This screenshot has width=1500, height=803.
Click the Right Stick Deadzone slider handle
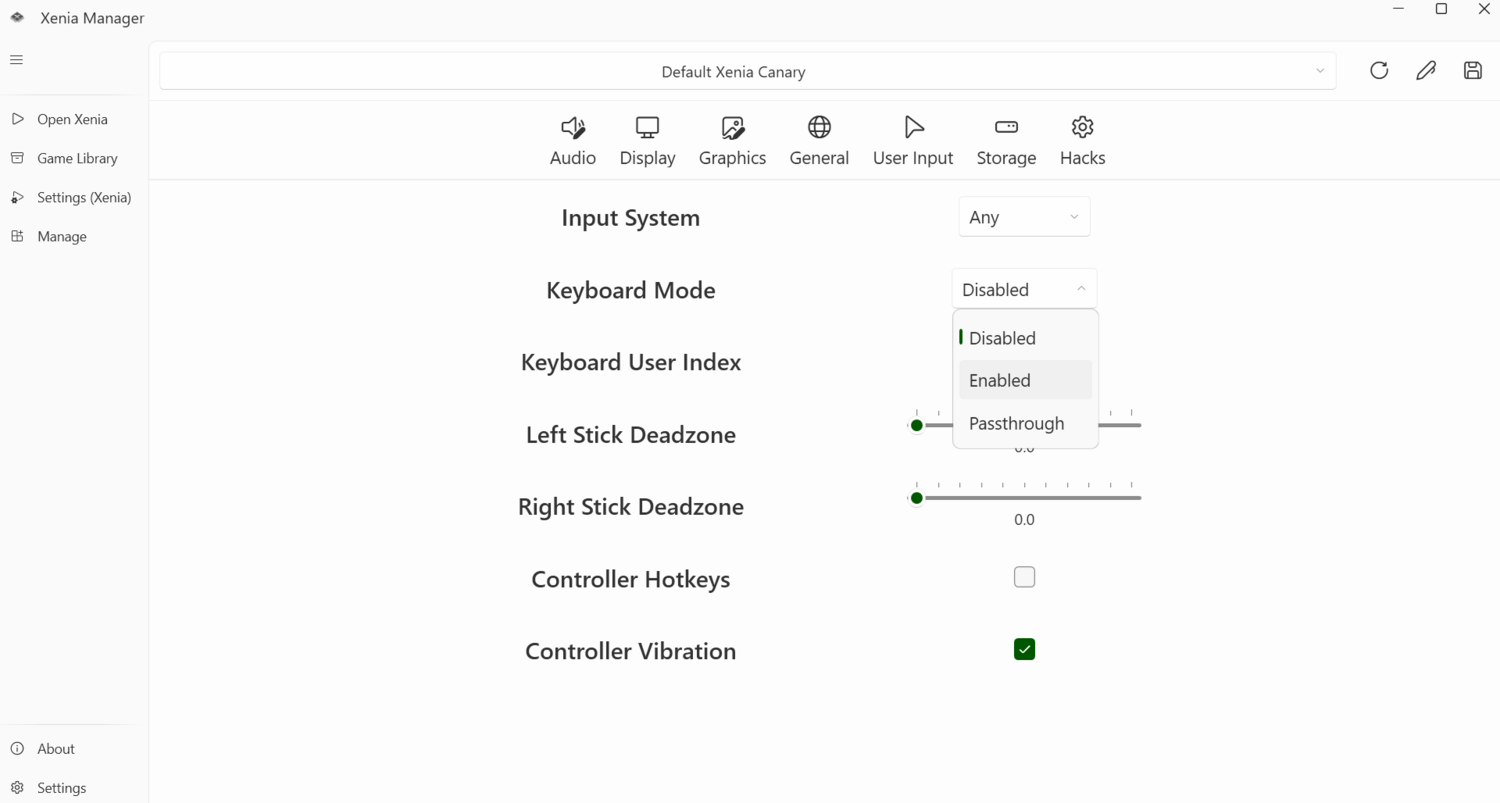click(x=917, y=498)
